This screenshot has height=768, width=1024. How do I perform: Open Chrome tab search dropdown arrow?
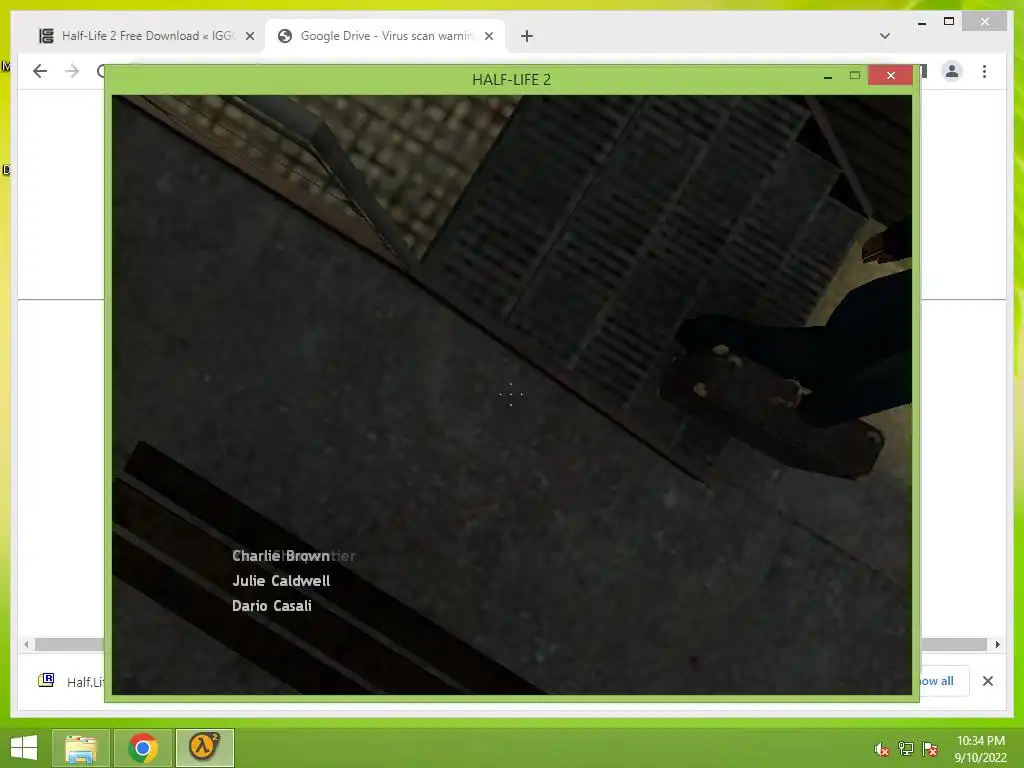click(885, 36)
